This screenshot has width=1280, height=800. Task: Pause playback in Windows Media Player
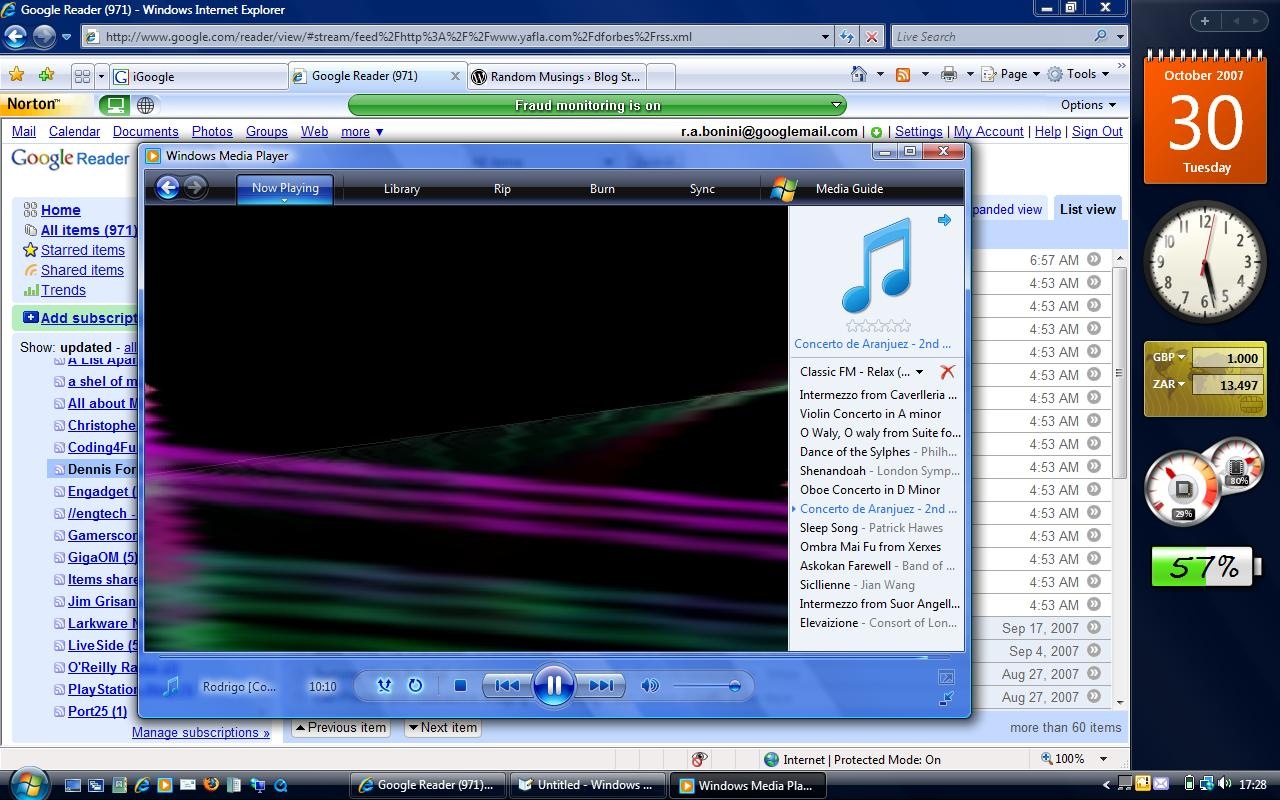point(553,685)
